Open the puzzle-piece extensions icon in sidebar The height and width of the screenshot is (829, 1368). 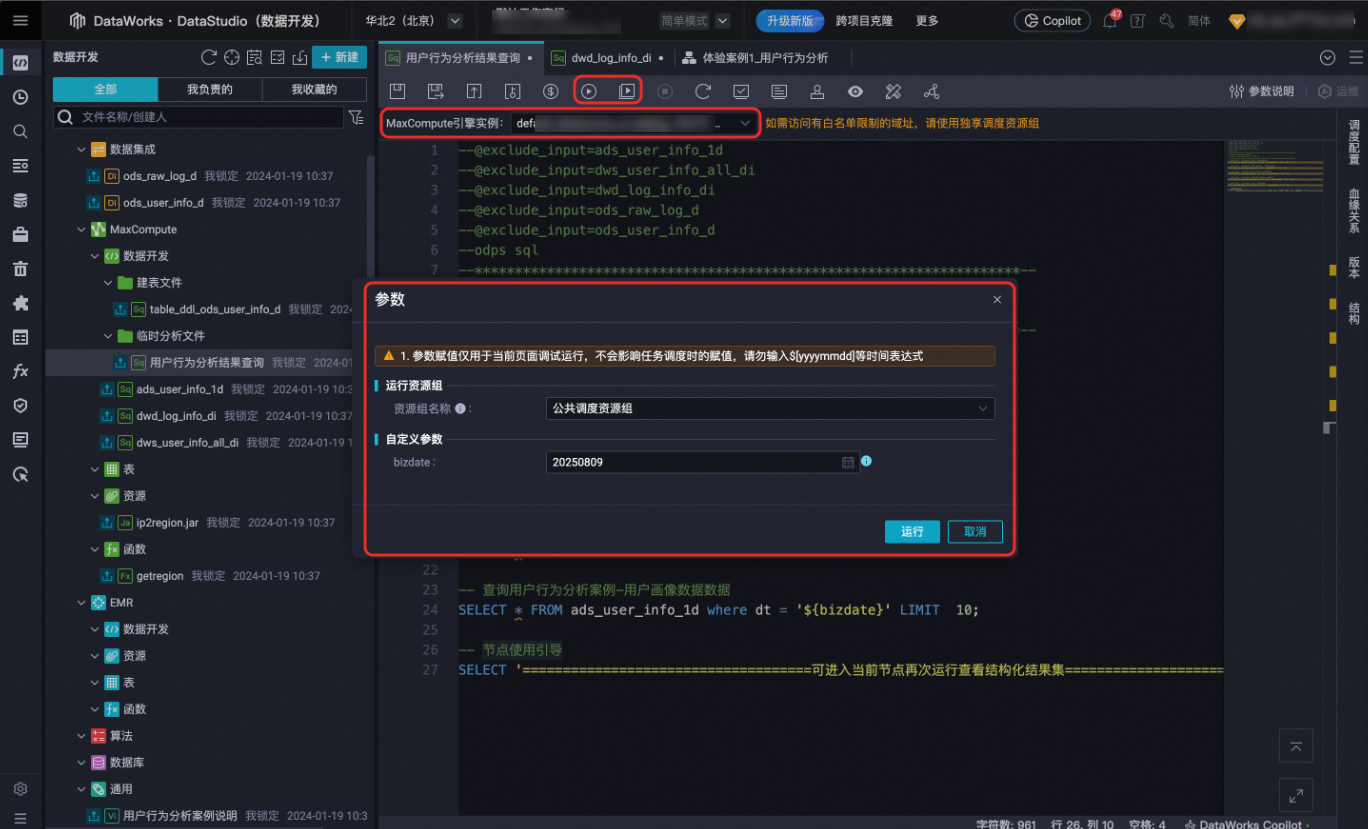click(x=20, y=303)
